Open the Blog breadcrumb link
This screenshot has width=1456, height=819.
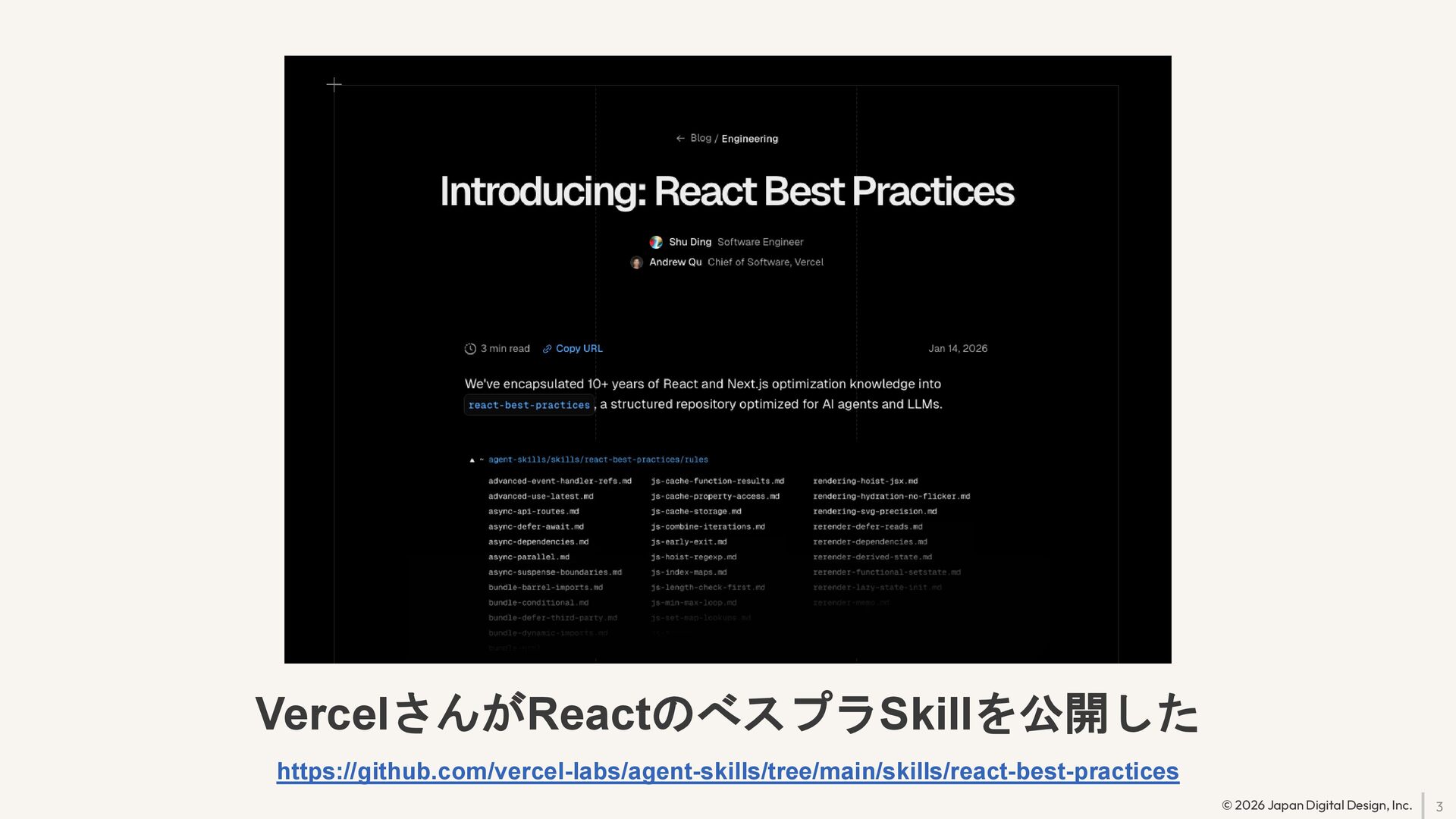[701, 138]
